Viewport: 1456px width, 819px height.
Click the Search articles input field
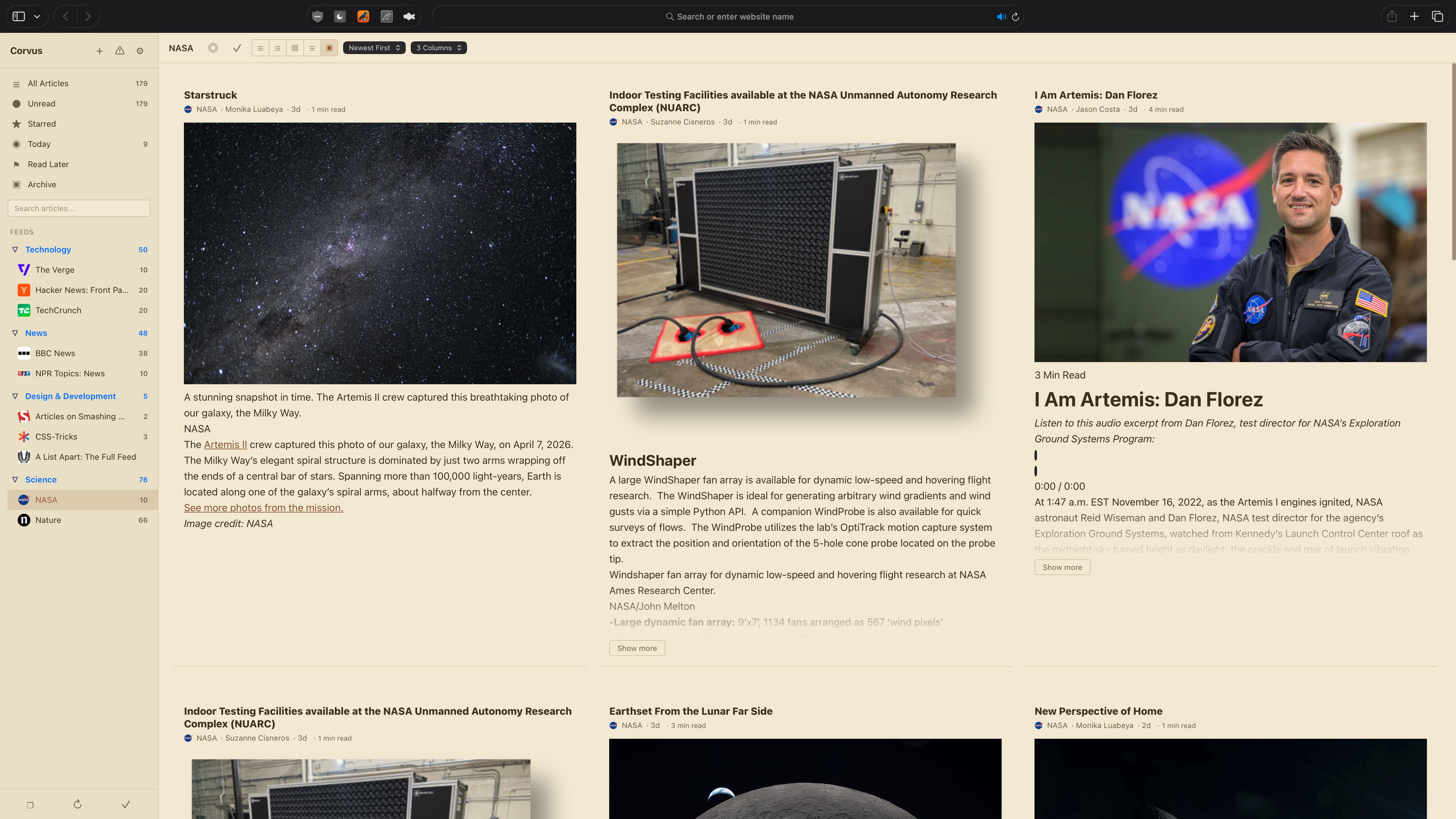[79, 208]
